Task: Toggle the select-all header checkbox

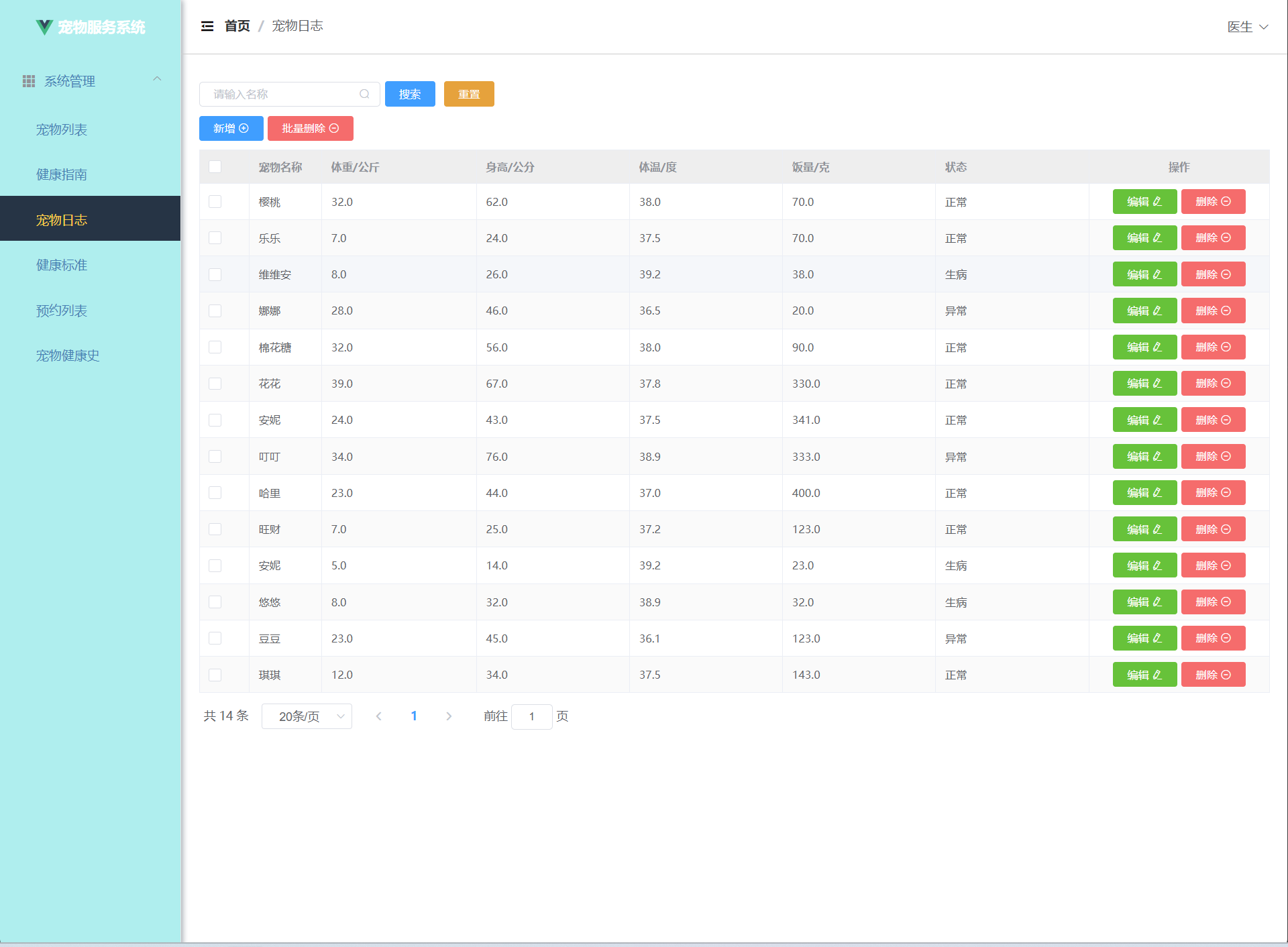Action: pos(215,167)
